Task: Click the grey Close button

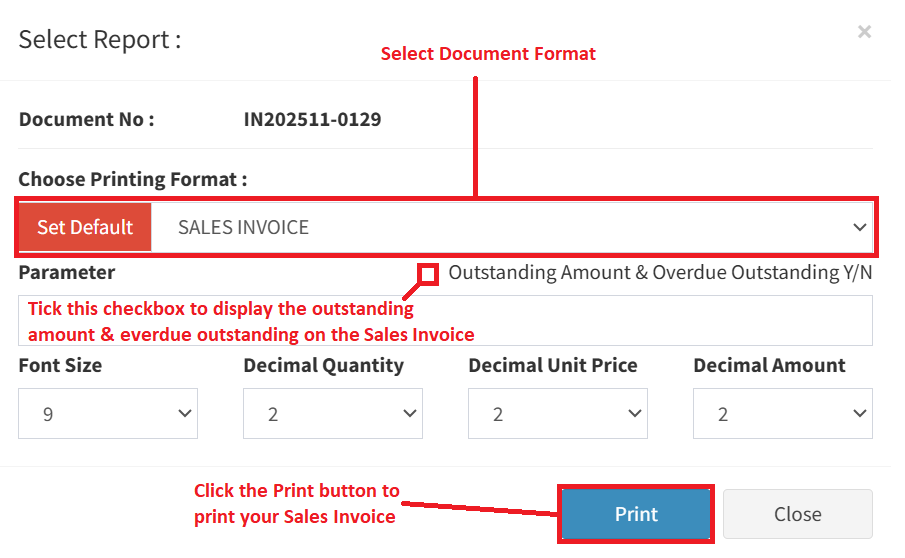Action: [797, 514]
